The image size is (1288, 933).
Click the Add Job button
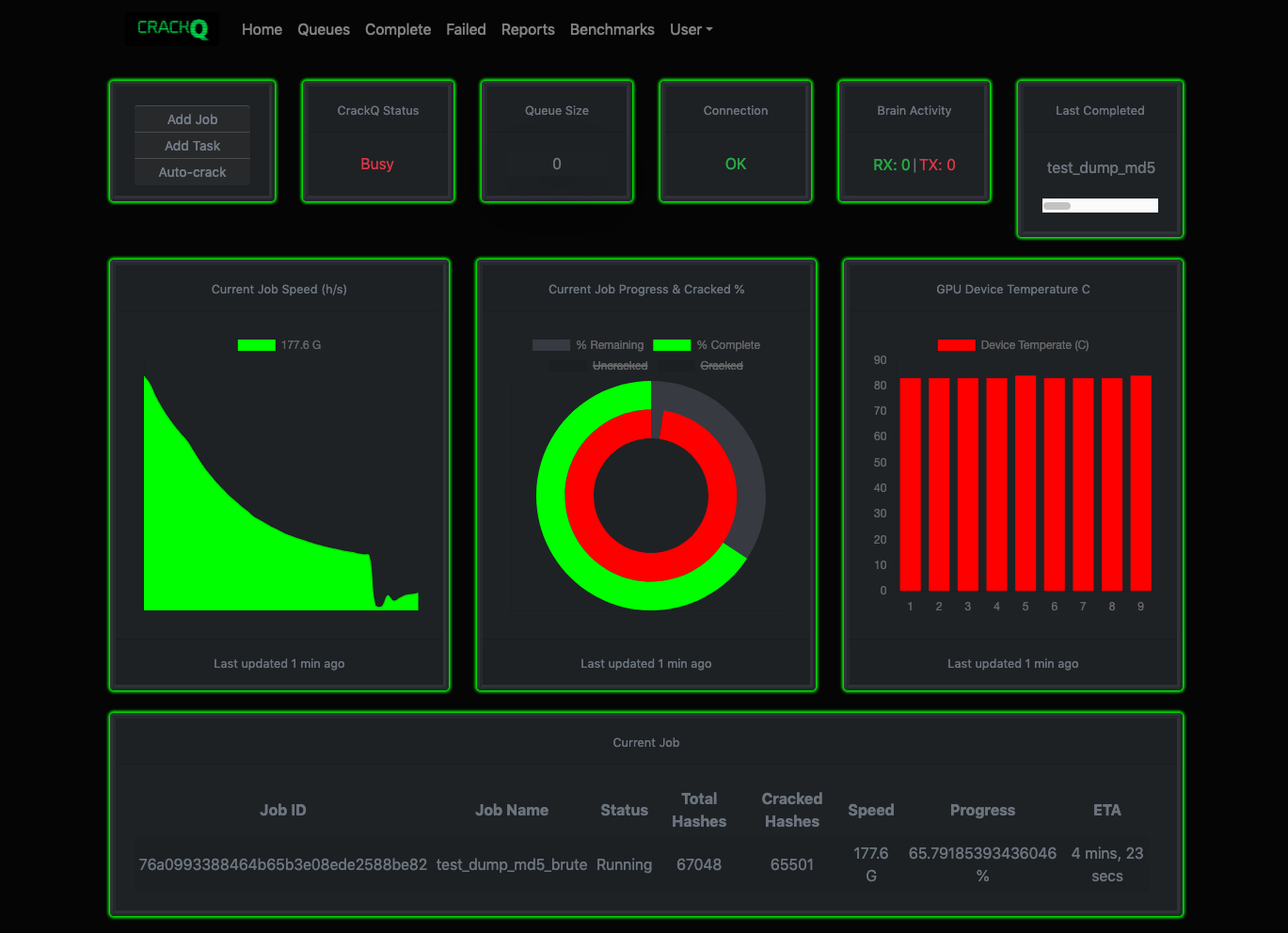pos(192,119)
